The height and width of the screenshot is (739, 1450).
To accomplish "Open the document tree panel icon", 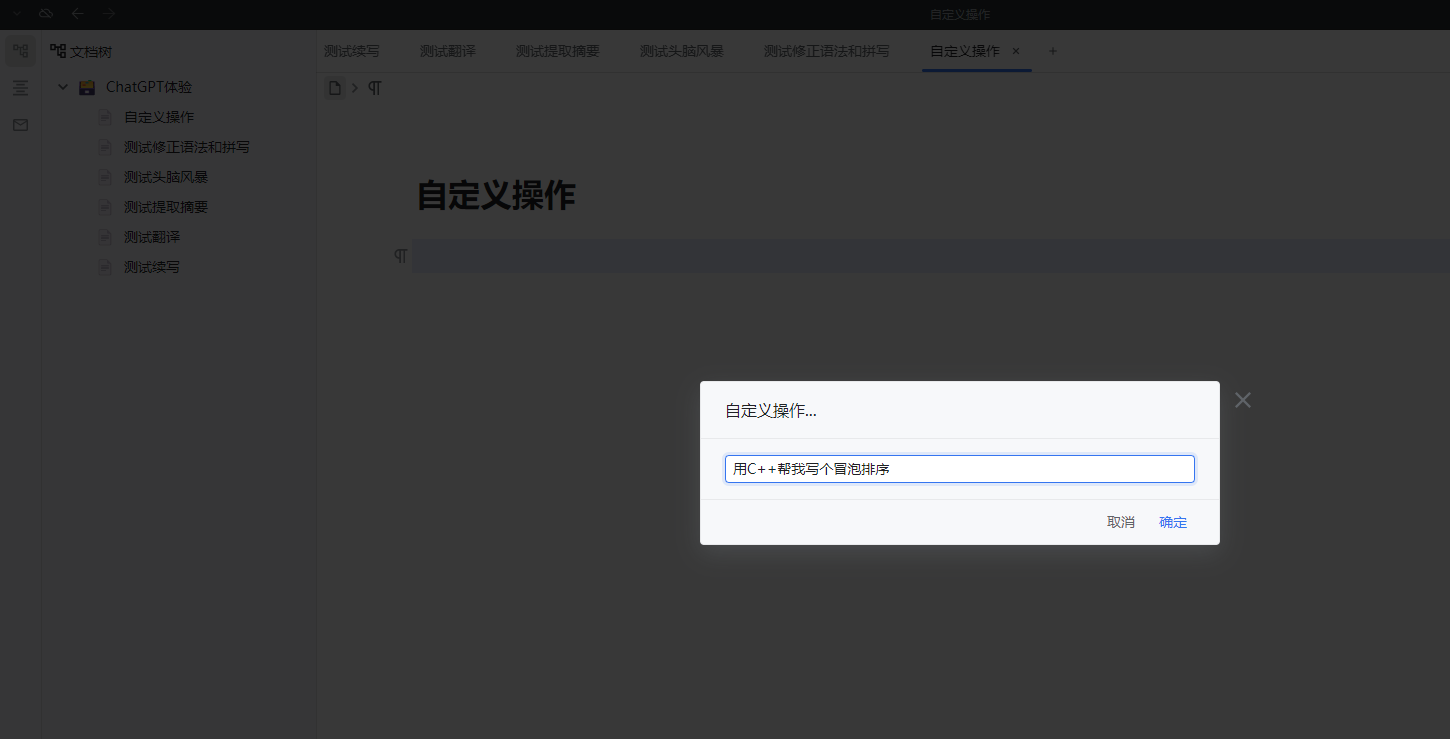I will 20,51.
